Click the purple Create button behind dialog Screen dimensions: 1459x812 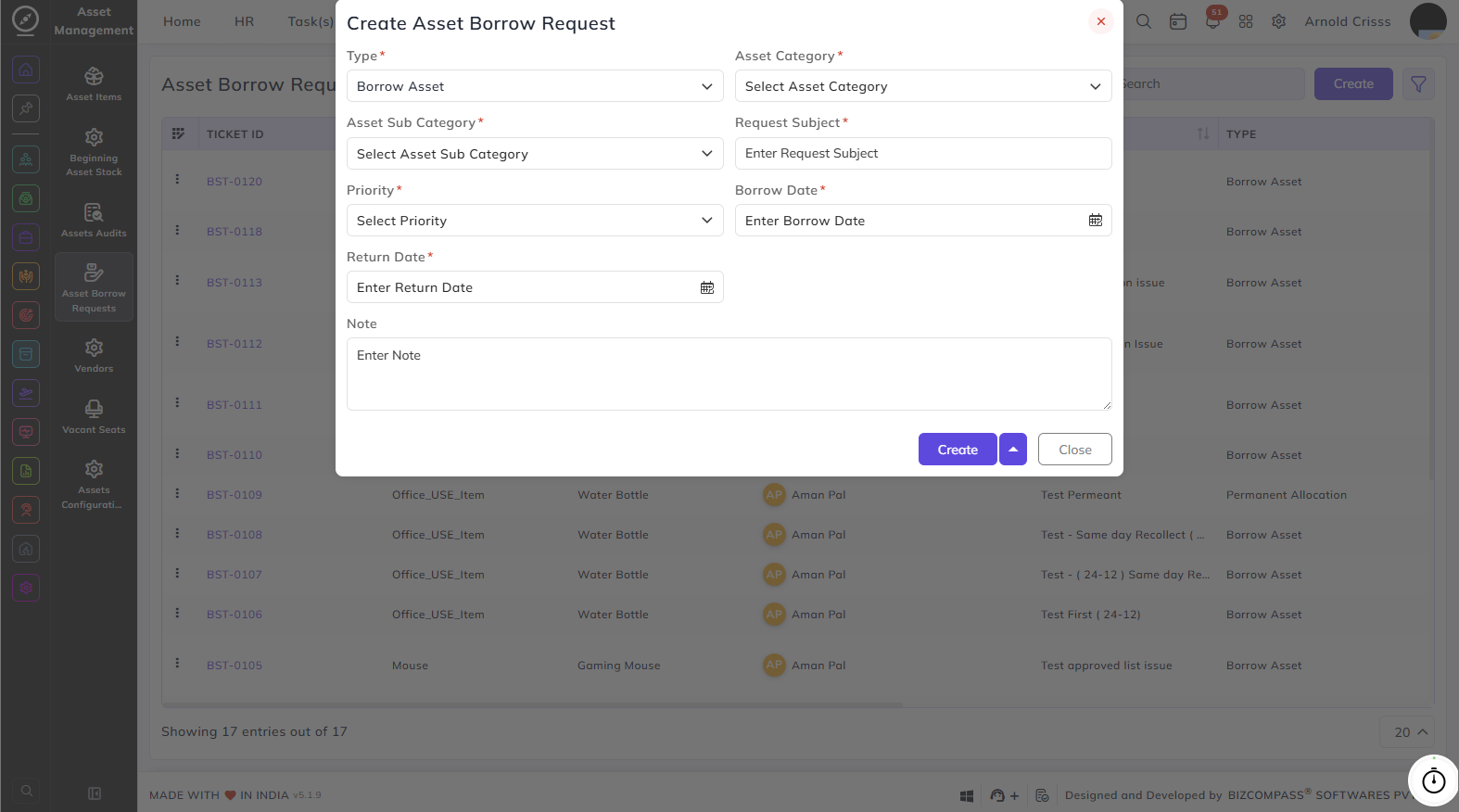(x=1353, y=84)
